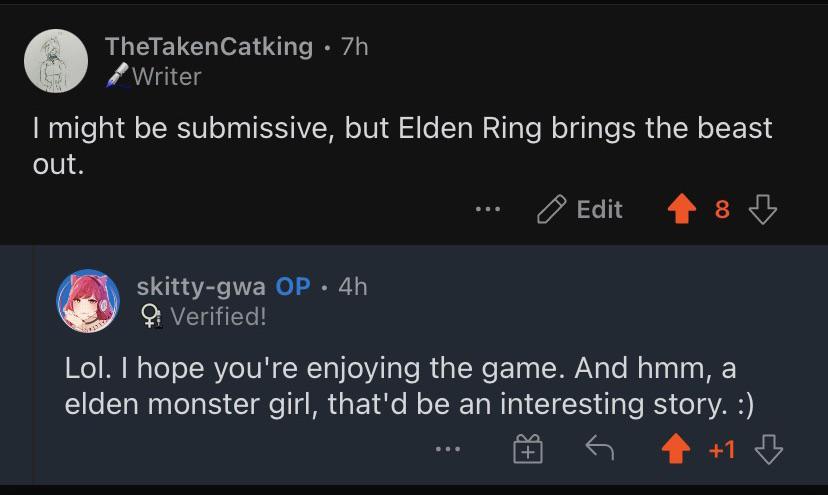The width and height of the screenshot is (828, 495).
Task: Click the pencil edit icon
Action: (551, 209)
